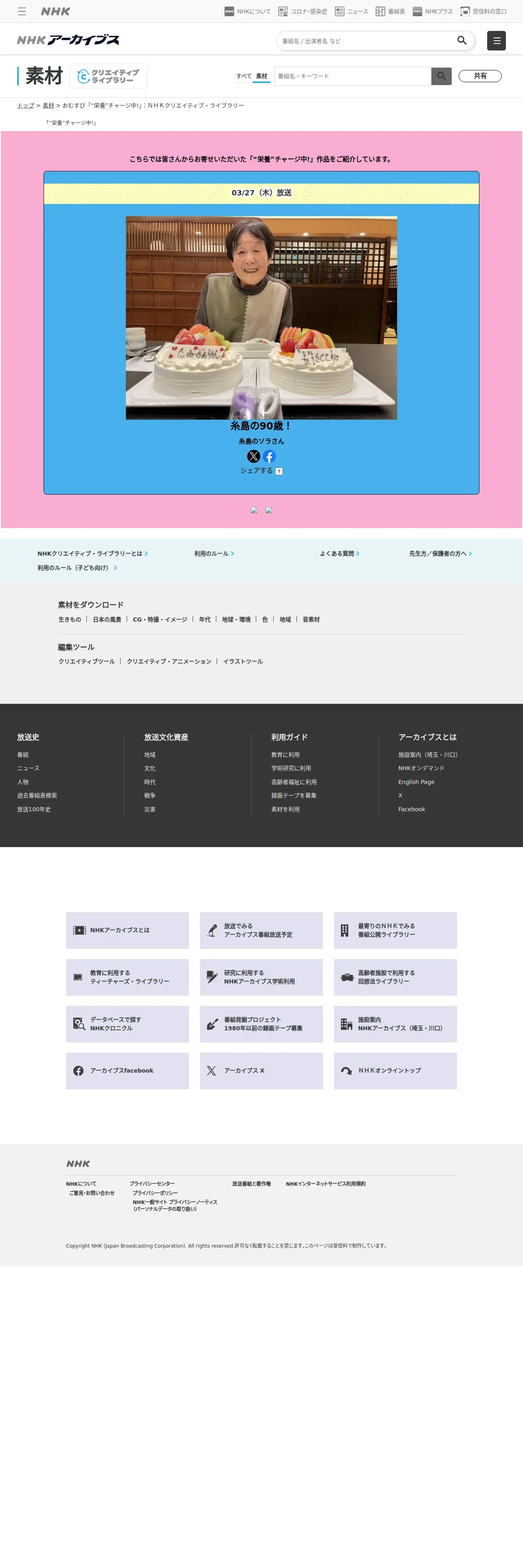Open 先生方／保護者の方へ link
Viewport: 523px width, 1568px height.
[440, 553]
